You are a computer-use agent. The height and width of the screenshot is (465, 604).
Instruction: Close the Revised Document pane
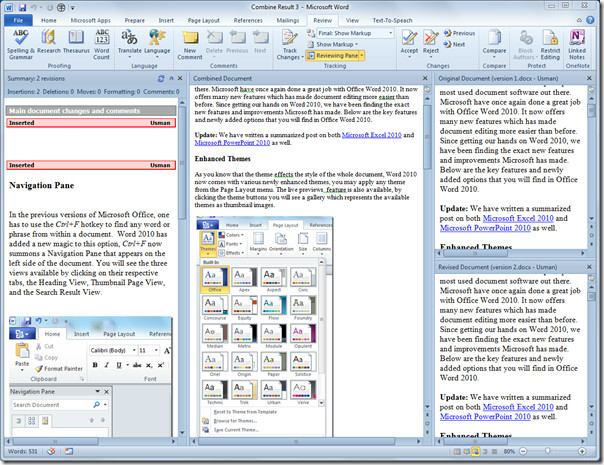tap(589, 267)
